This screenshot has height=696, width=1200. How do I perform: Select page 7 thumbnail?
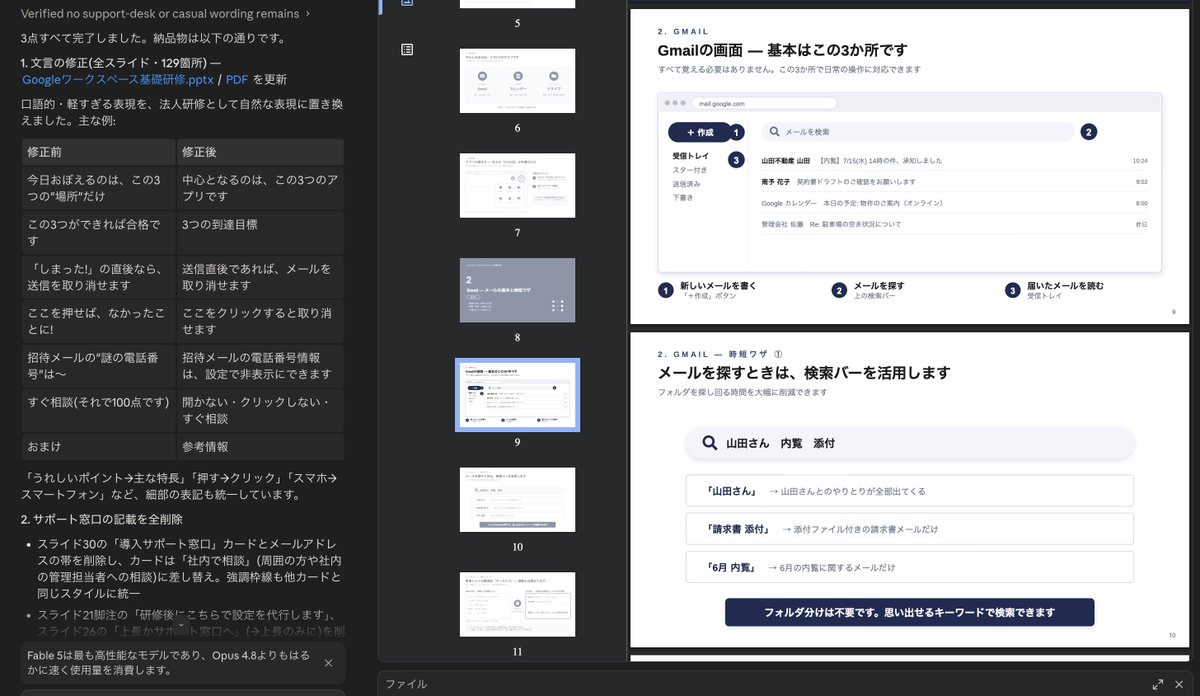[x=517, y=185]
